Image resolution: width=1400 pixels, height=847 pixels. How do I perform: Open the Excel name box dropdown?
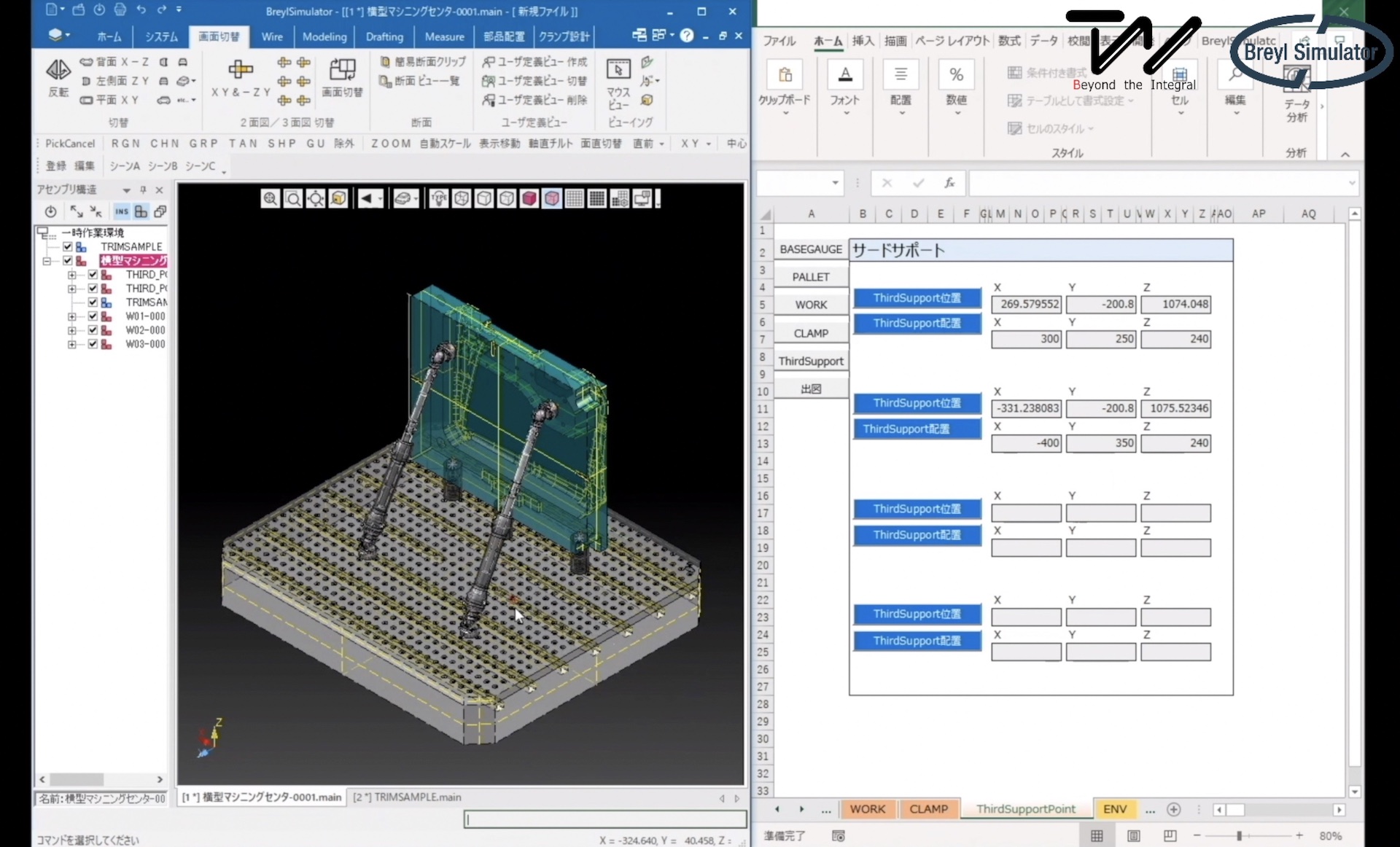[x=835, y=183]
